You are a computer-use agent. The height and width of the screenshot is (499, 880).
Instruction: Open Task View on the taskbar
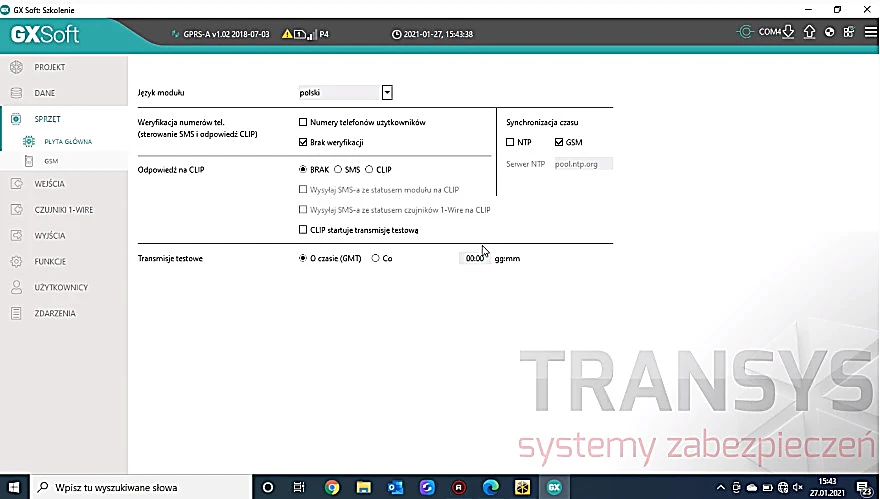[x=299, y=487]
